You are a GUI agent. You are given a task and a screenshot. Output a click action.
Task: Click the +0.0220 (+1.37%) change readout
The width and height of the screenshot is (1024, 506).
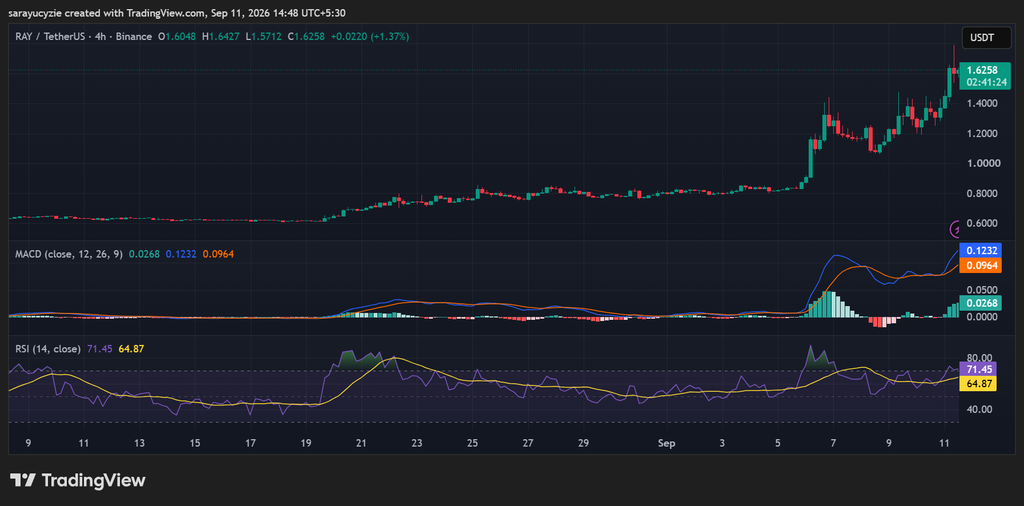[370, 37]
